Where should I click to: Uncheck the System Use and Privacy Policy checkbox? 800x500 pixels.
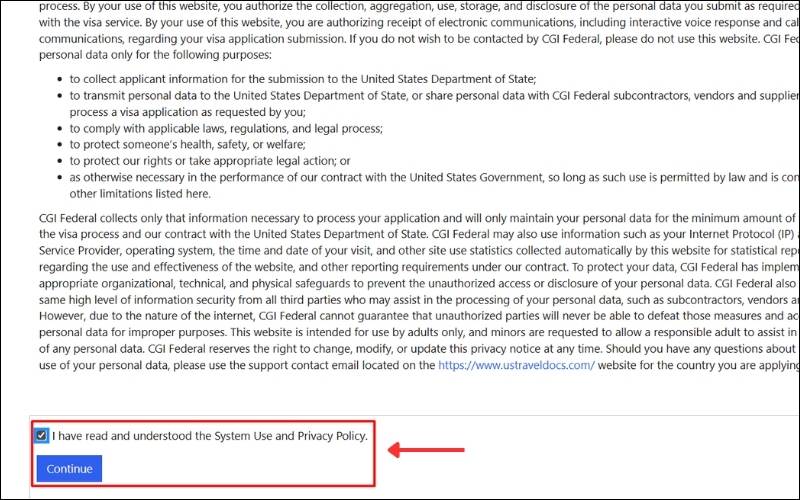point(41,436)
